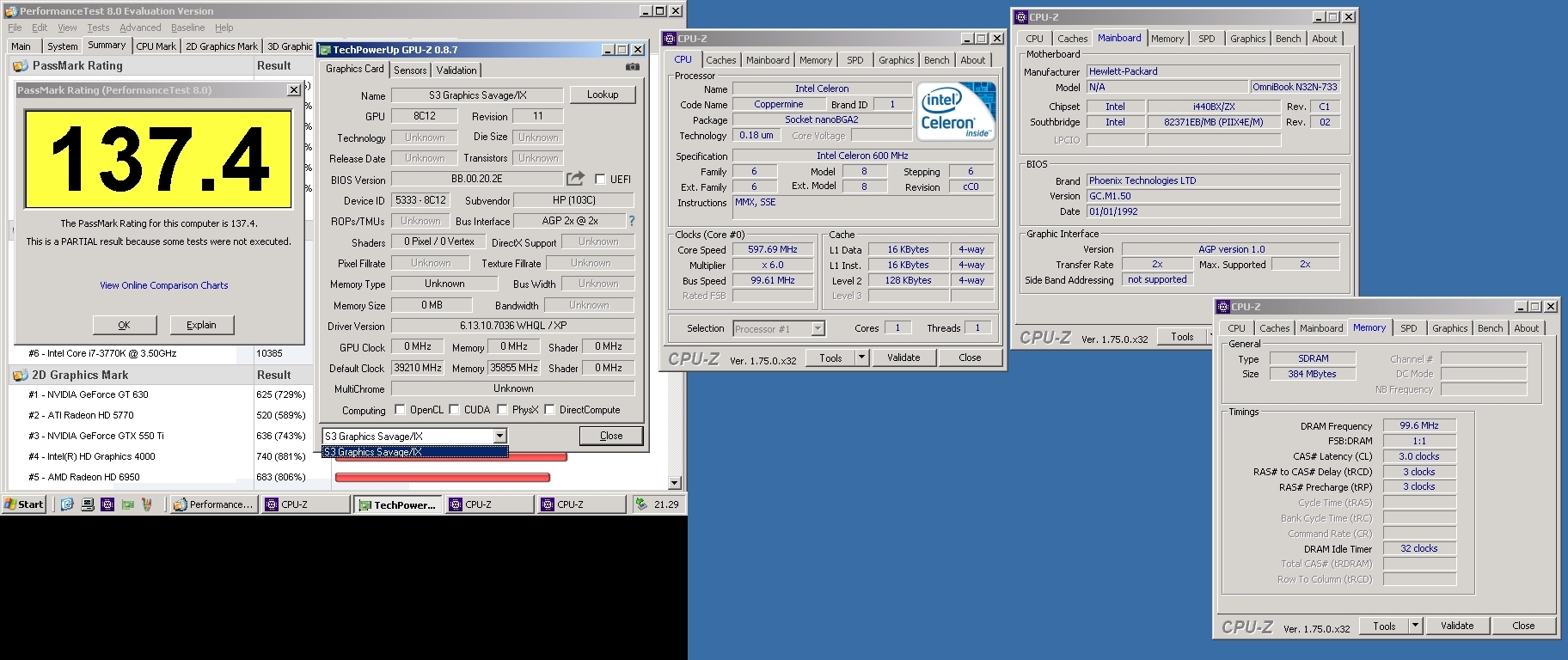This screenshot has width=1568, height=660.
Task: Open the Validation tab in GPU-Z
Action: coord(456,70)
